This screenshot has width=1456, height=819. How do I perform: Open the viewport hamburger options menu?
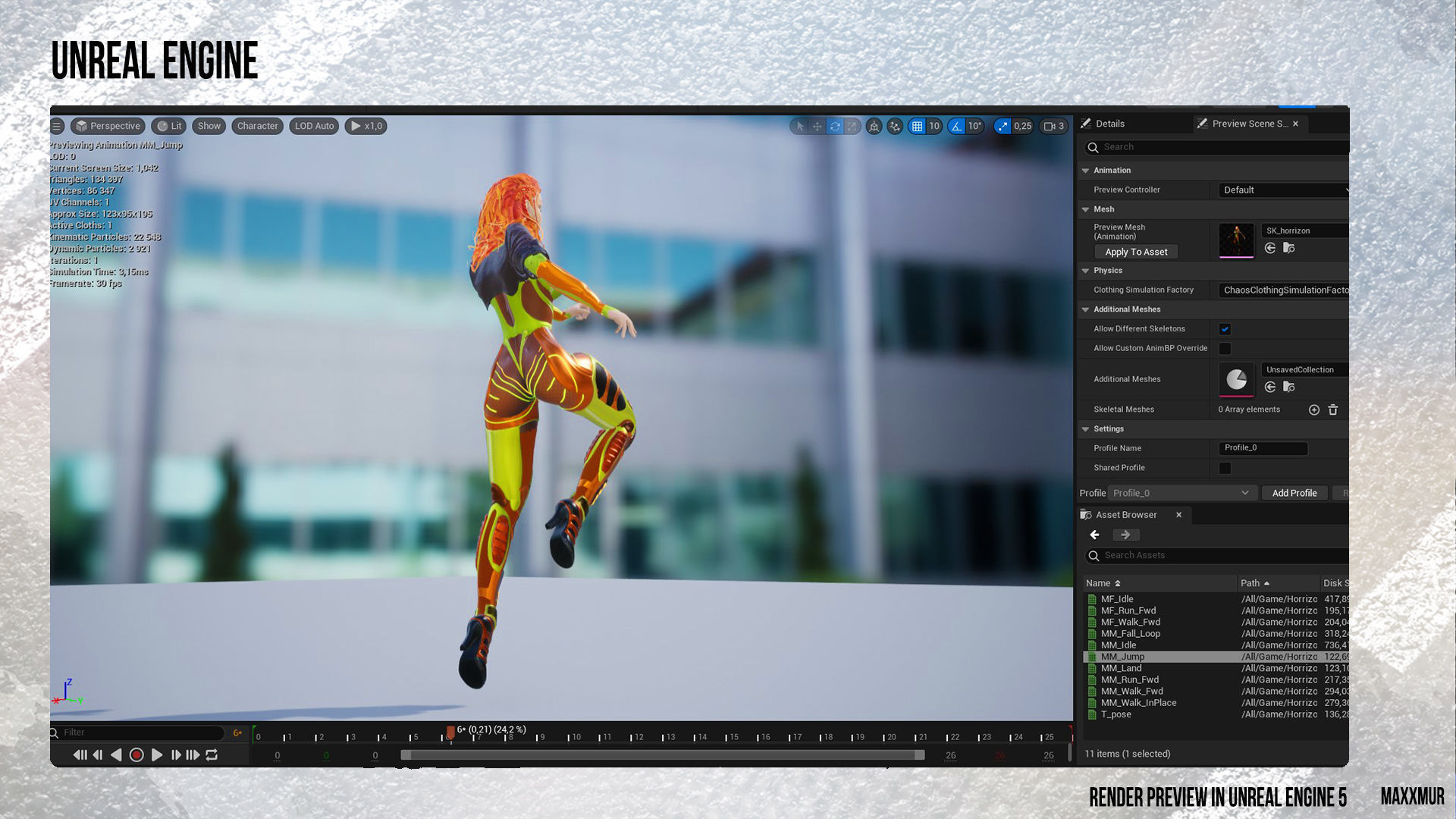click(x=57, y=126)
